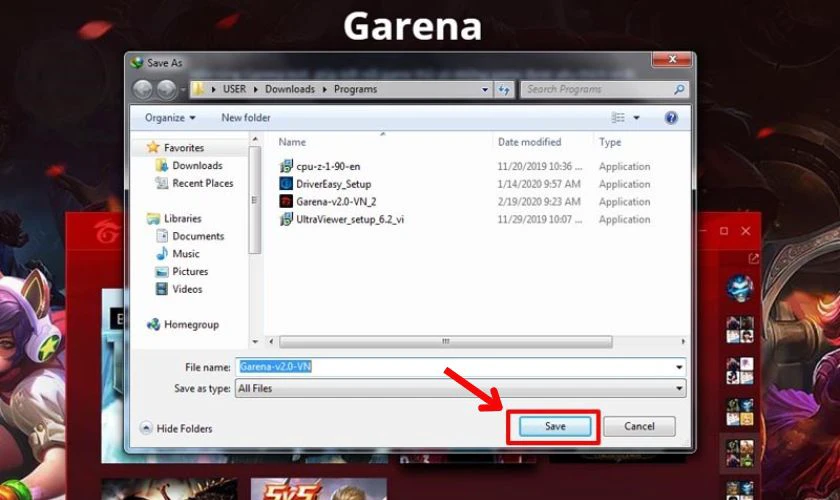Expand the File name dropdown arrow
Viewport: 840px width, 500px height.
pyautogui.click(x=679, y=367)
